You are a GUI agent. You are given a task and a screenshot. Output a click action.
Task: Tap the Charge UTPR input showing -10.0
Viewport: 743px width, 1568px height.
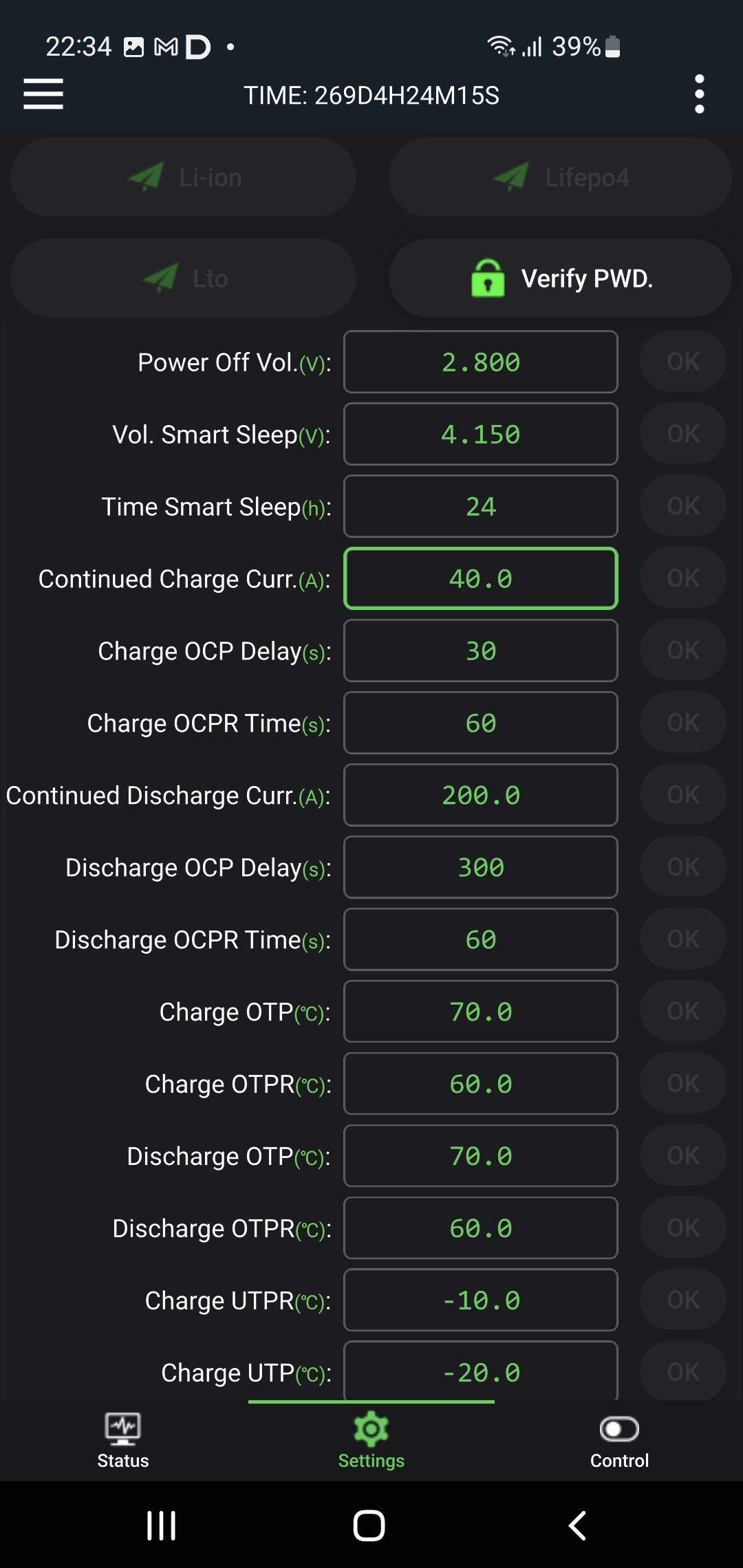[480, 1300]
